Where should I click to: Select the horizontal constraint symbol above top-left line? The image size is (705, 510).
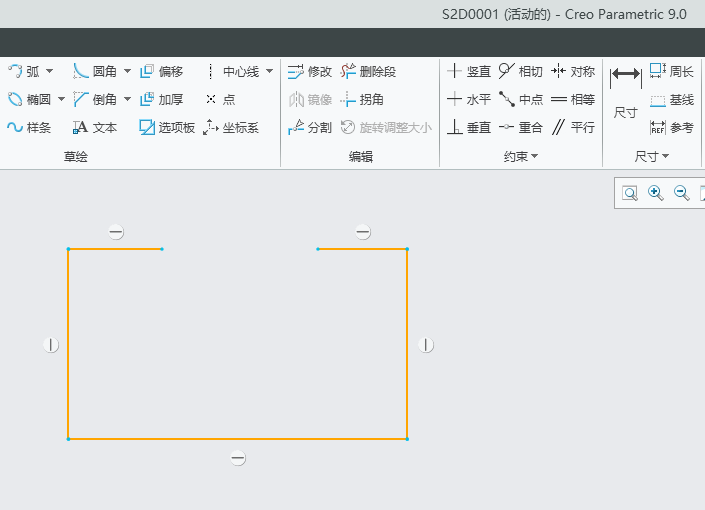[x=116, y=233]
